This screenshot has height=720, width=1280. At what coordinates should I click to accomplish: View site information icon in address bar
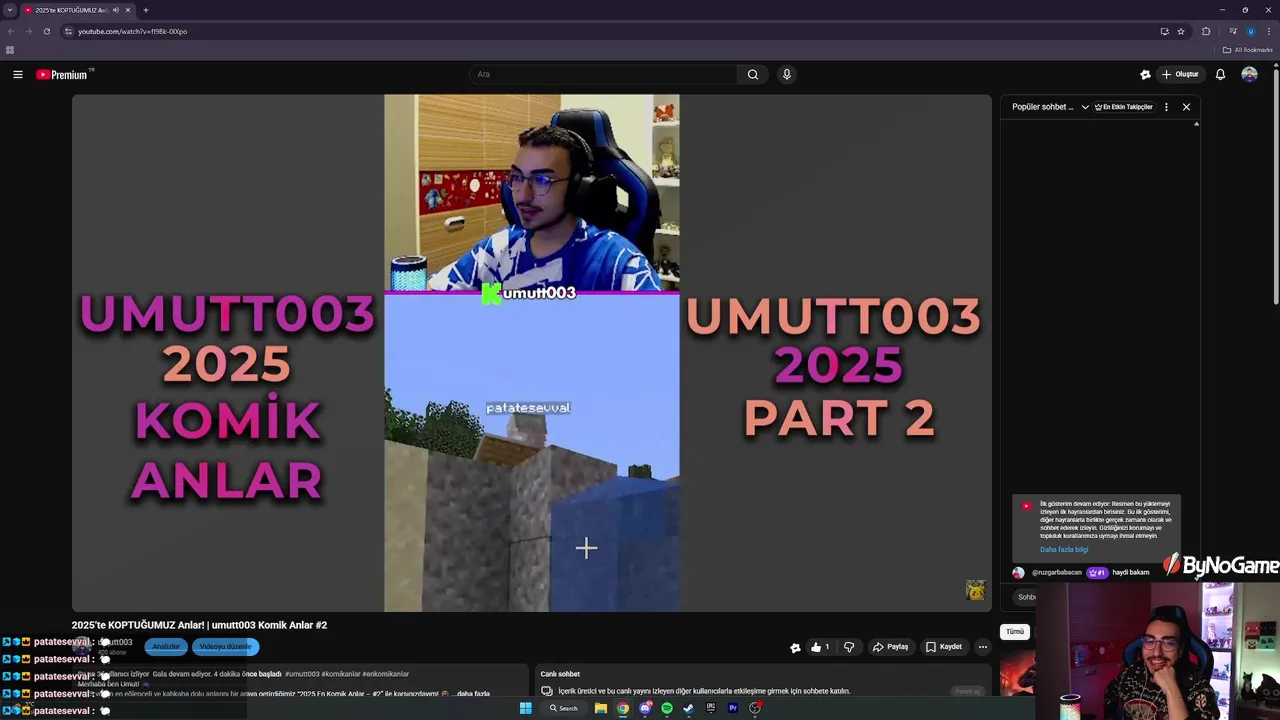68,31
